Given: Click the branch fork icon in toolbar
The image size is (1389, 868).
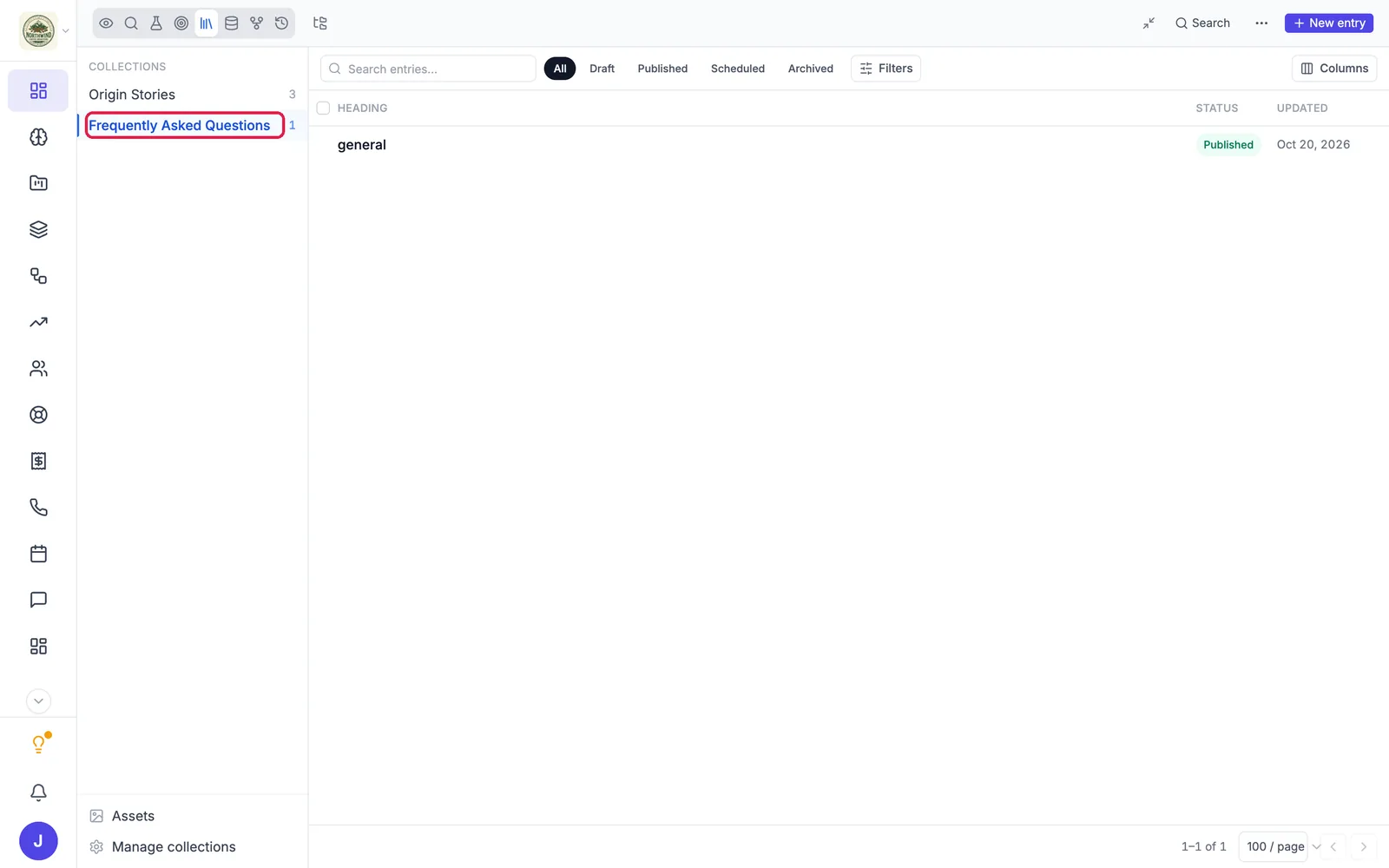Looking at the screenshot, I should (256, 23).
